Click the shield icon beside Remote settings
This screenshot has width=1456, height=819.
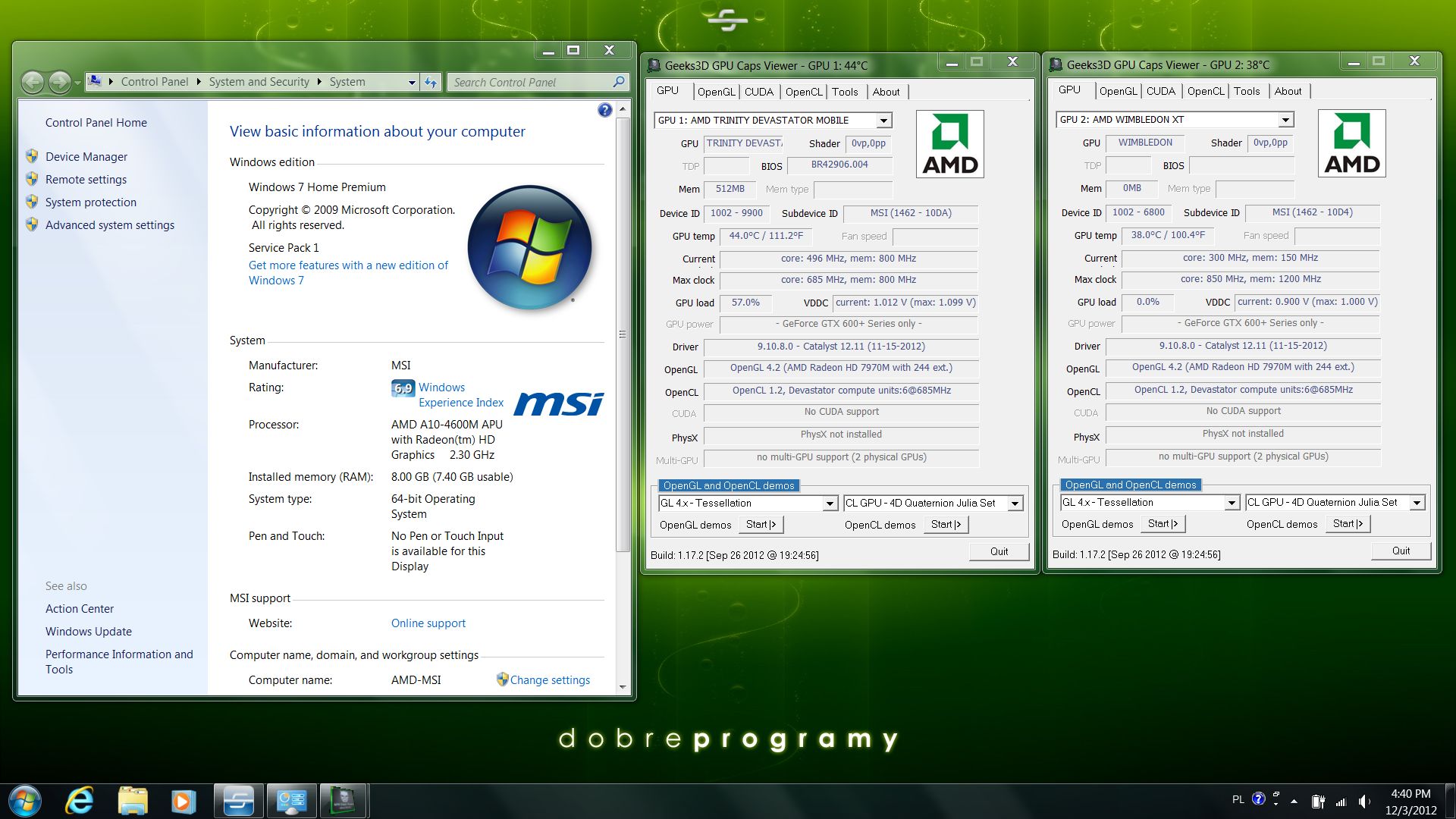click(32, 179)
